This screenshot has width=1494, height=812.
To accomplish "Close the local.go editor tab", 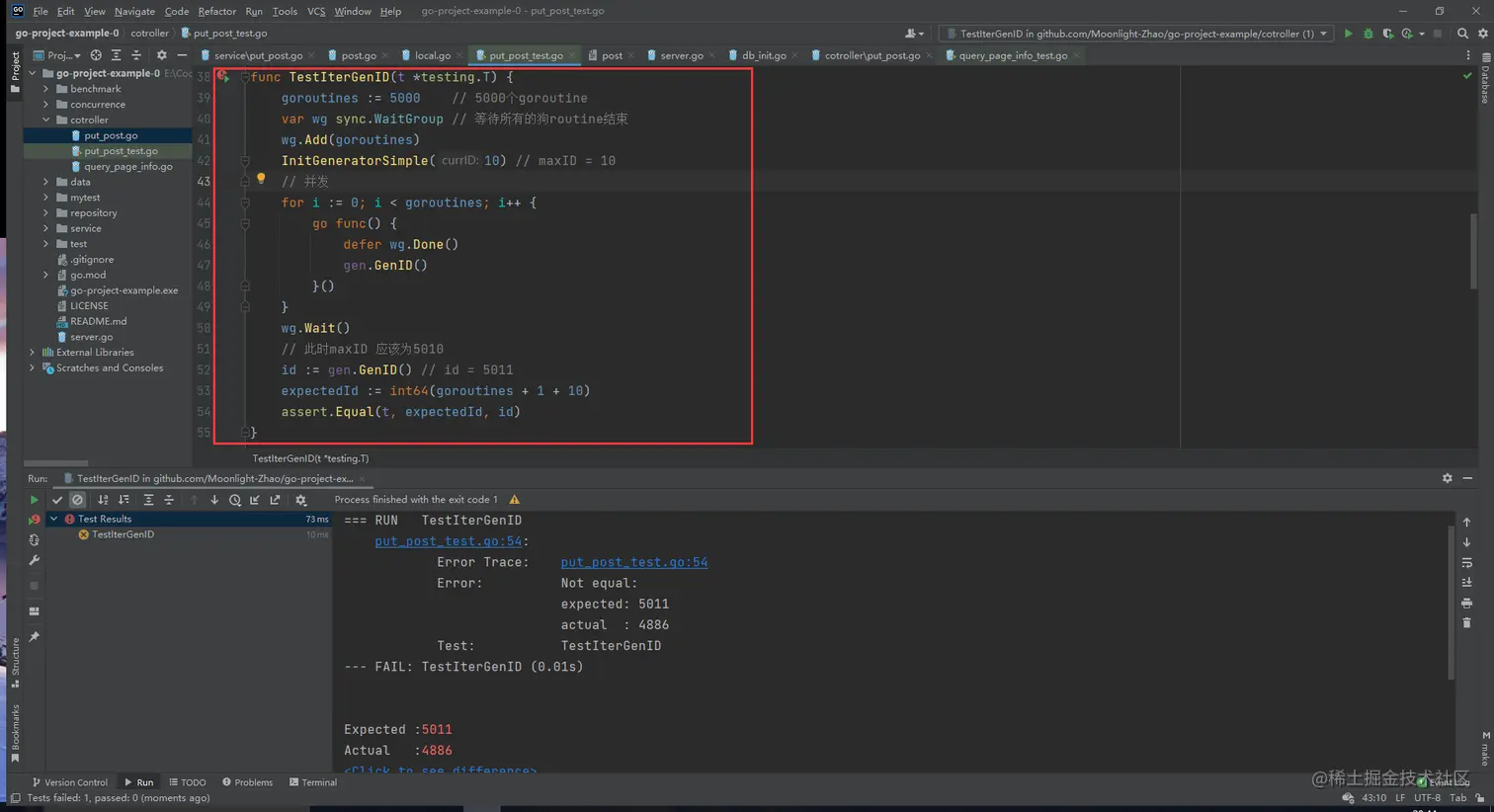I will (459, 56).
